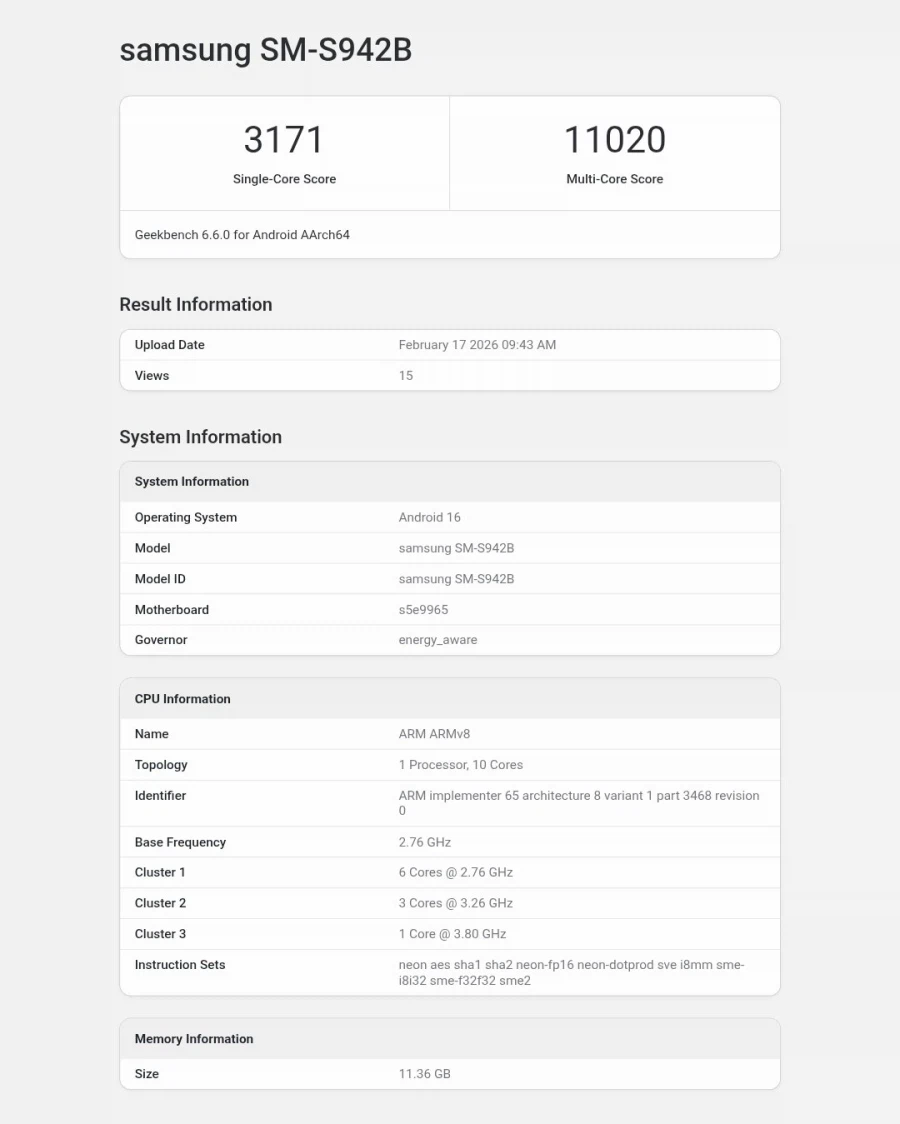Select the Cluster 1 value 6 Cores @ 2.76 GHz
900x1124 pixels.
pyautogui.click(x=455, y=873)
